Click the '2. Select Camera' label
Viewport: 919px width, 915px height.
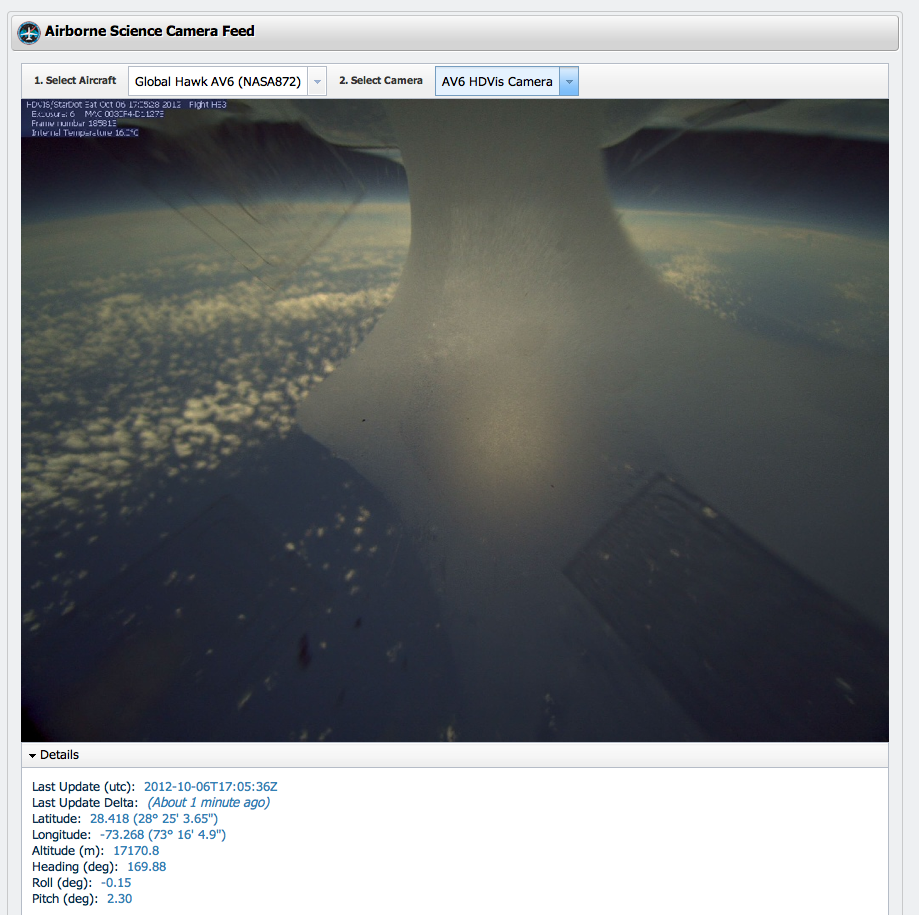[380, 81]
